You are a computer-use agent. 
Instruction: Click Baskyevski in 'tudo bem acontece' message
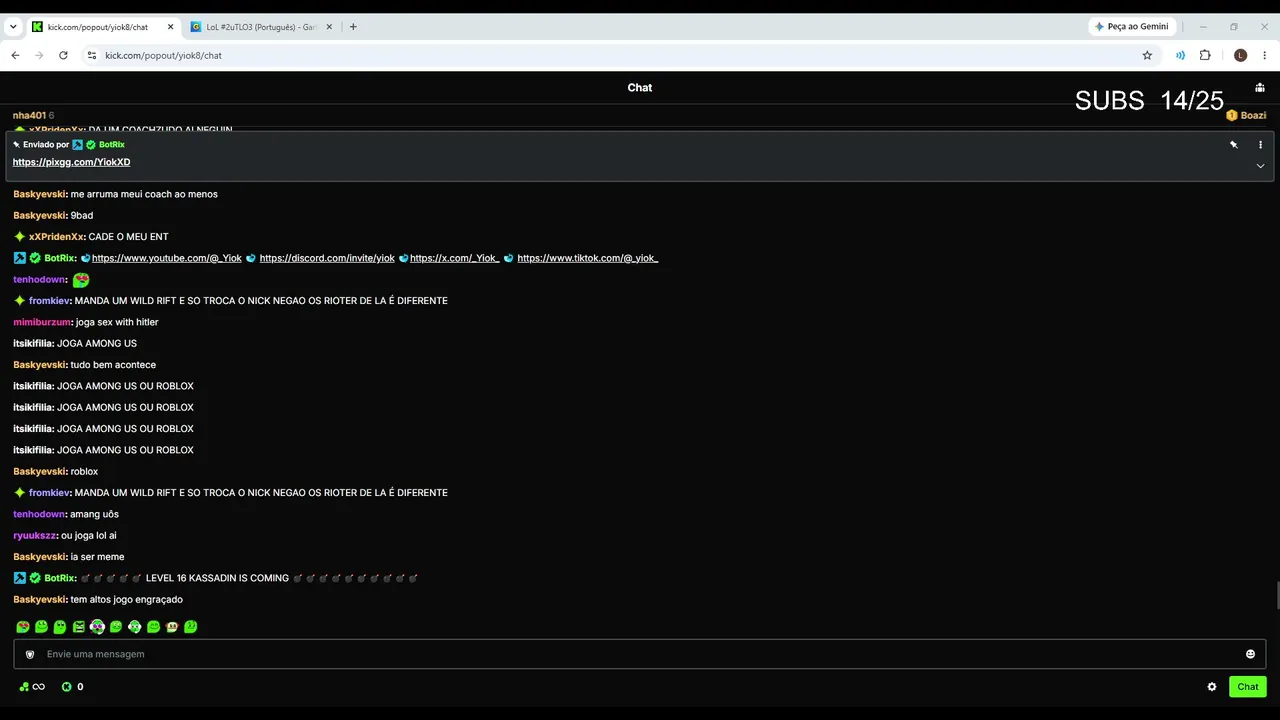pos(39,365)
